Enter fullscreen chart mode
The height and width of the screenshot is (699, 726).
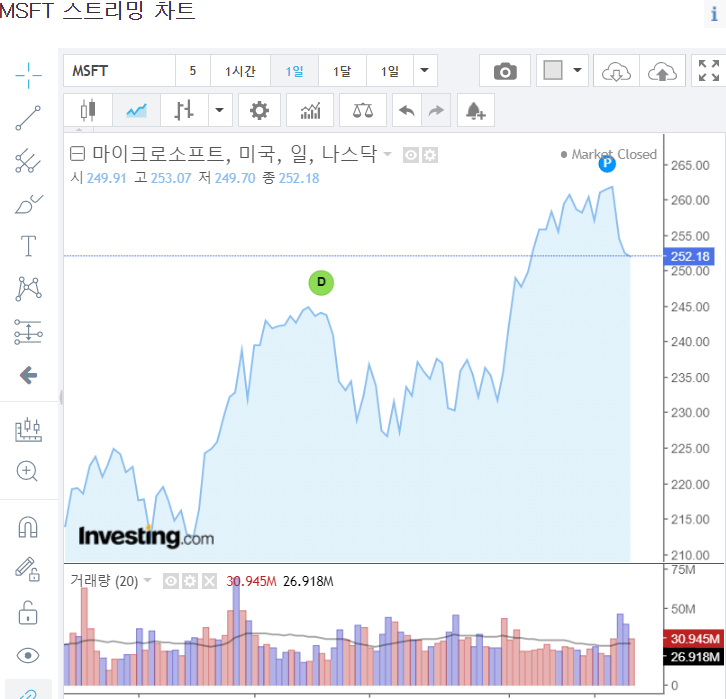[709, 71]
